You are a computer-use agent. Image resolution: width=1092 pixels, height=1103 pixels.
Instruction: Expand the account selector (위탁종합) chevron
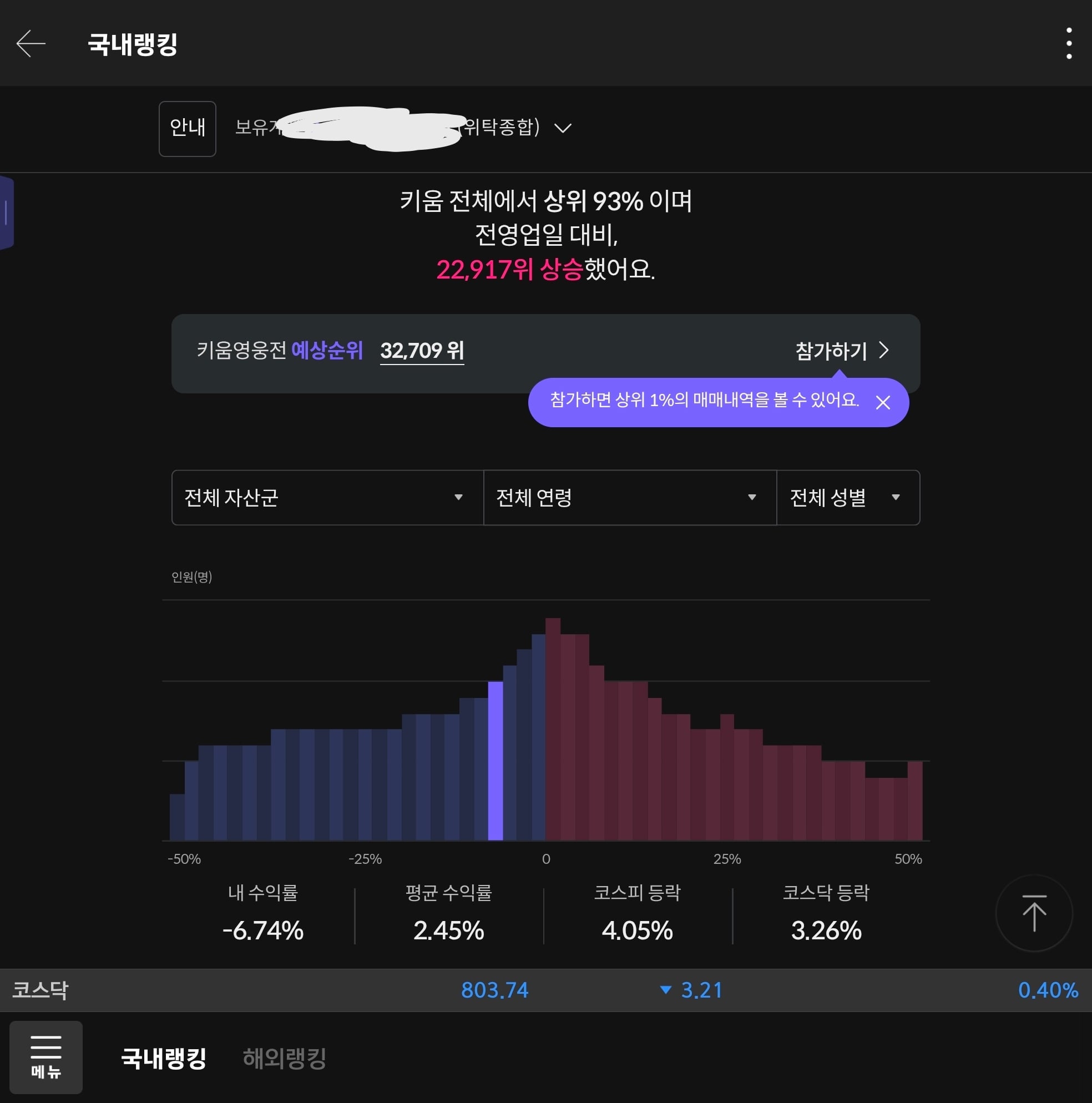pos(563,128)
